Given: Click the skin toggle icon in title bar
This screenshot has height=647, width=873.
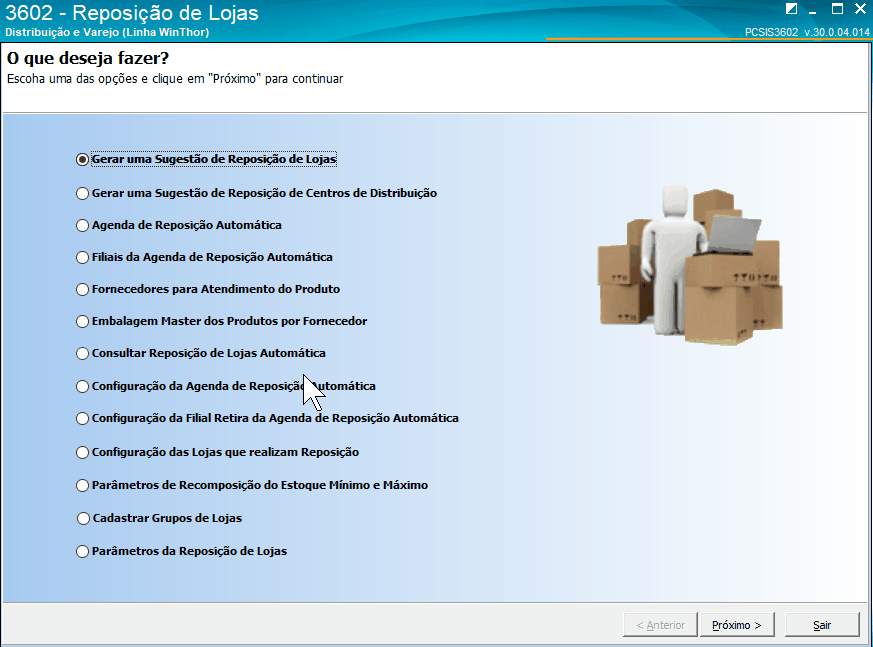Looking at the screenshot, I should coord(791,9).
